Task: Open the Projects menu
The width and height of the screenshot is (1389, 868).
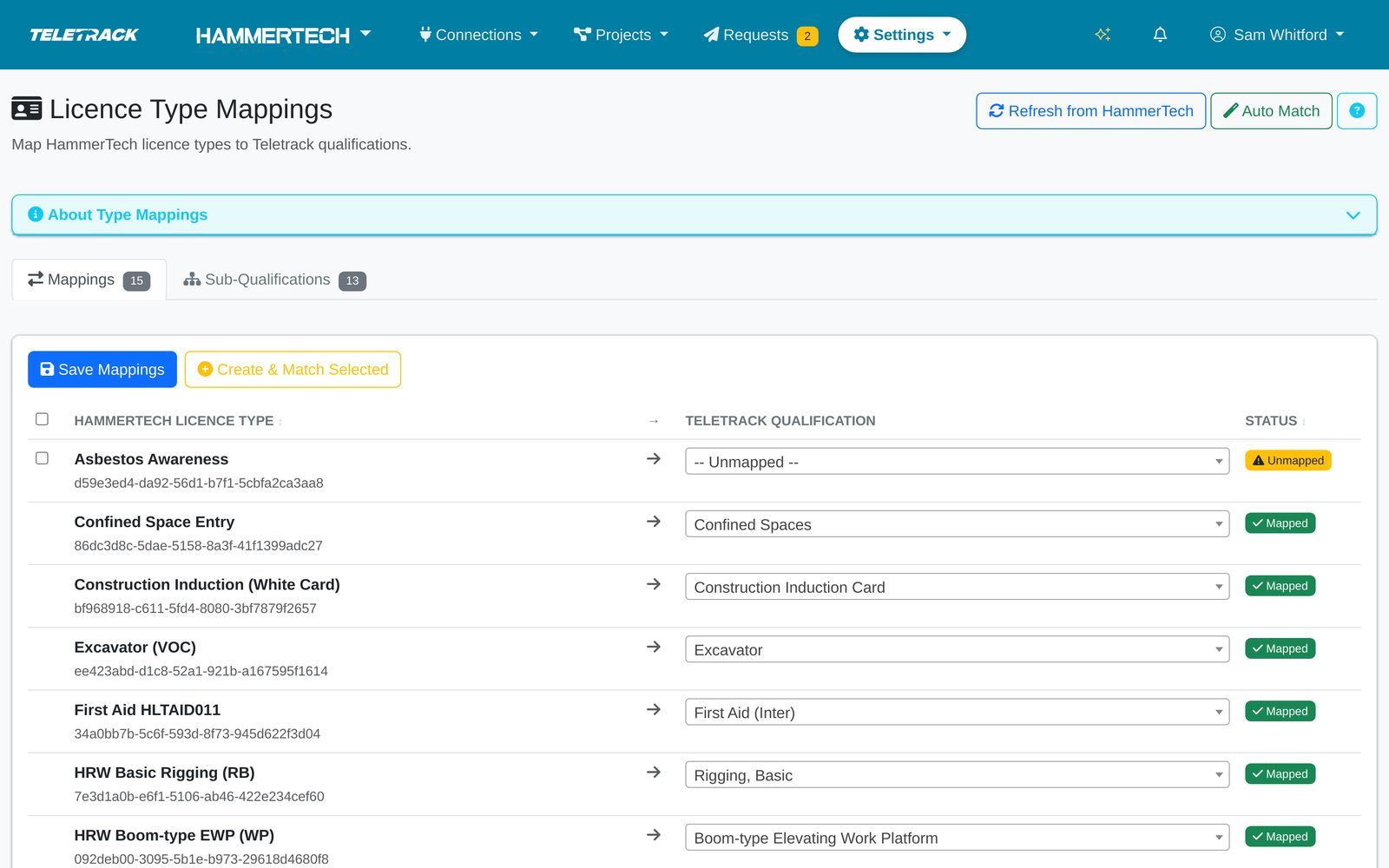Action: coord(621,35)
